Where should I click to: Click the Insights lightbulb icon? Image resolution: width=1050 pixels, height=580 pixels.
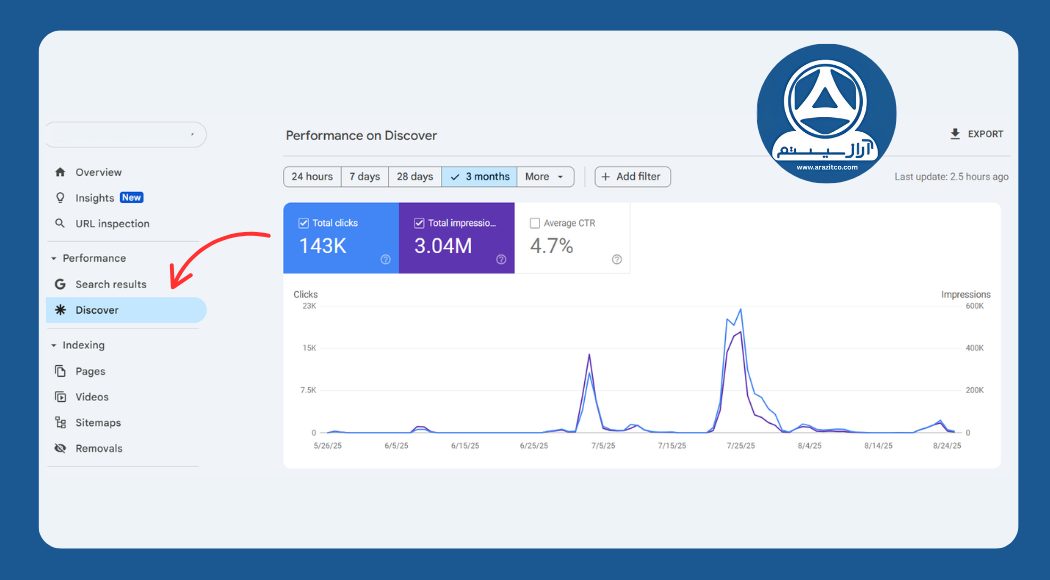61,198
